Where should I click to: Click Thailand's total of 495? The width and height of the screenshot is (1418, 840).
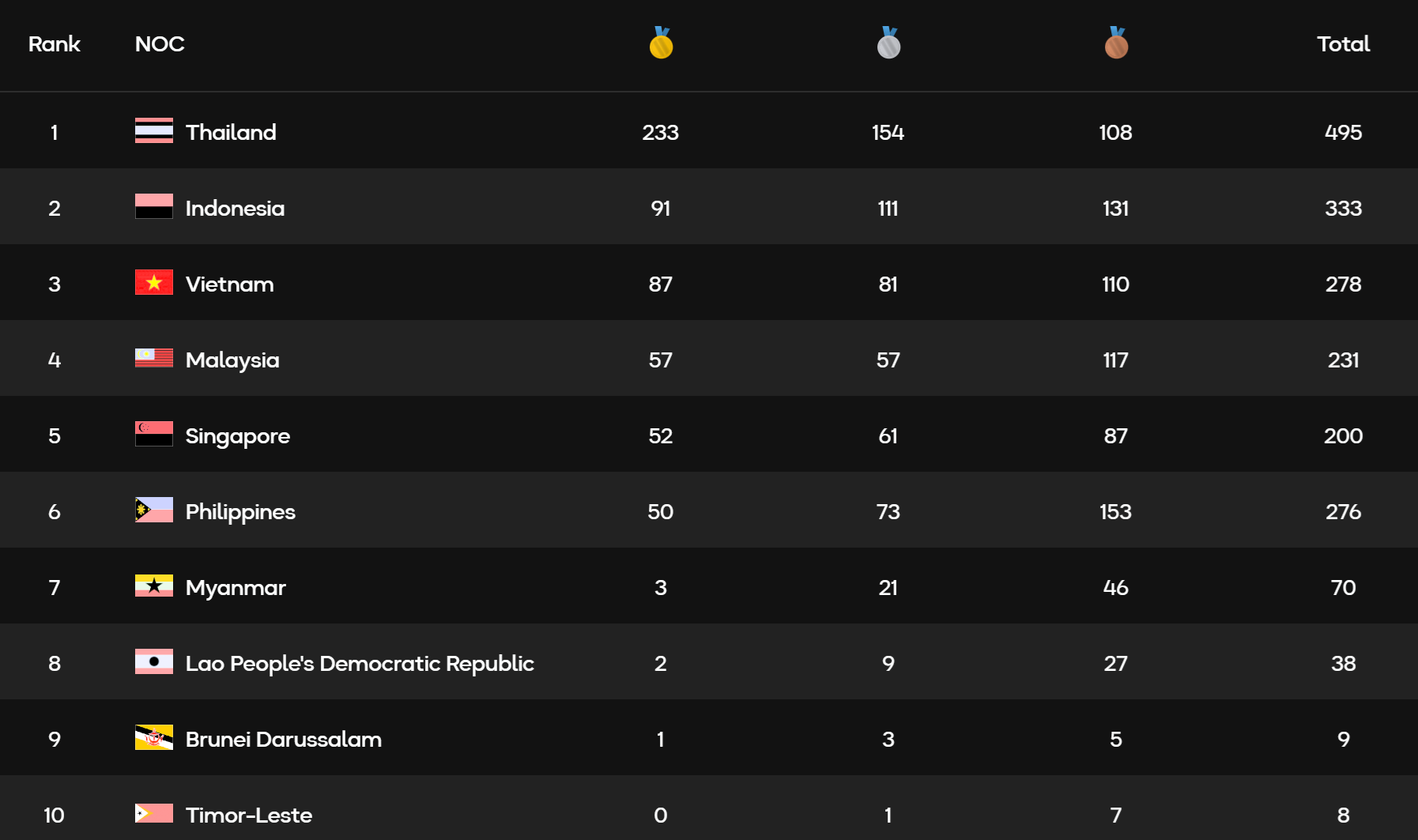(x=1343, y=133)
